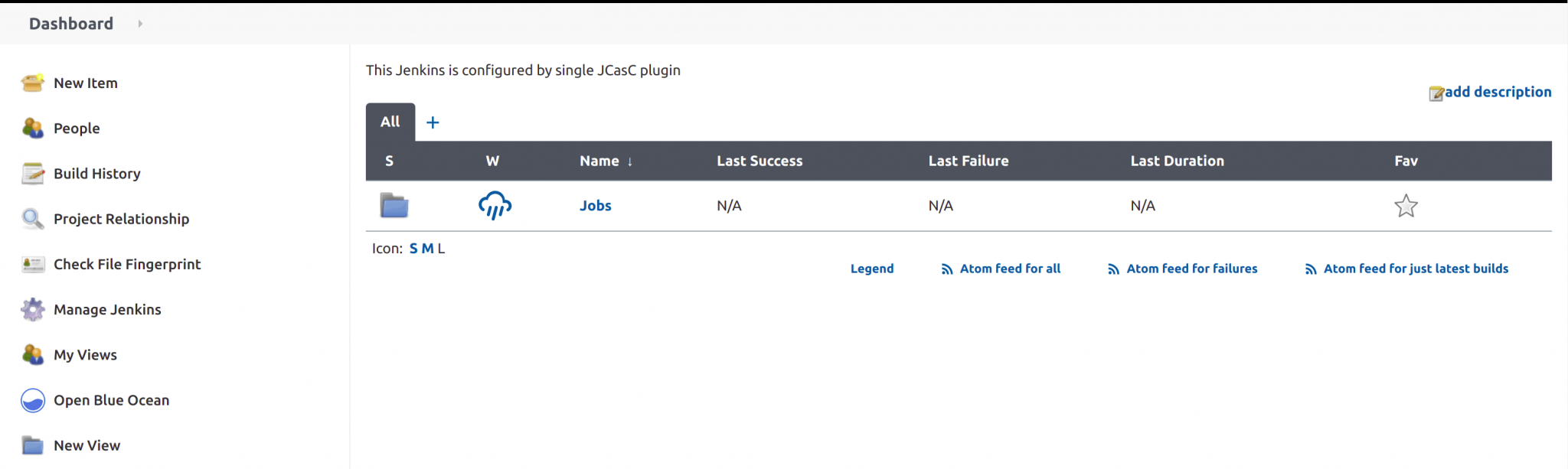This screenshot has height=469, width=1568.
Task: Open Project Relationship magnifier icon
Action: tap(31, 219)
